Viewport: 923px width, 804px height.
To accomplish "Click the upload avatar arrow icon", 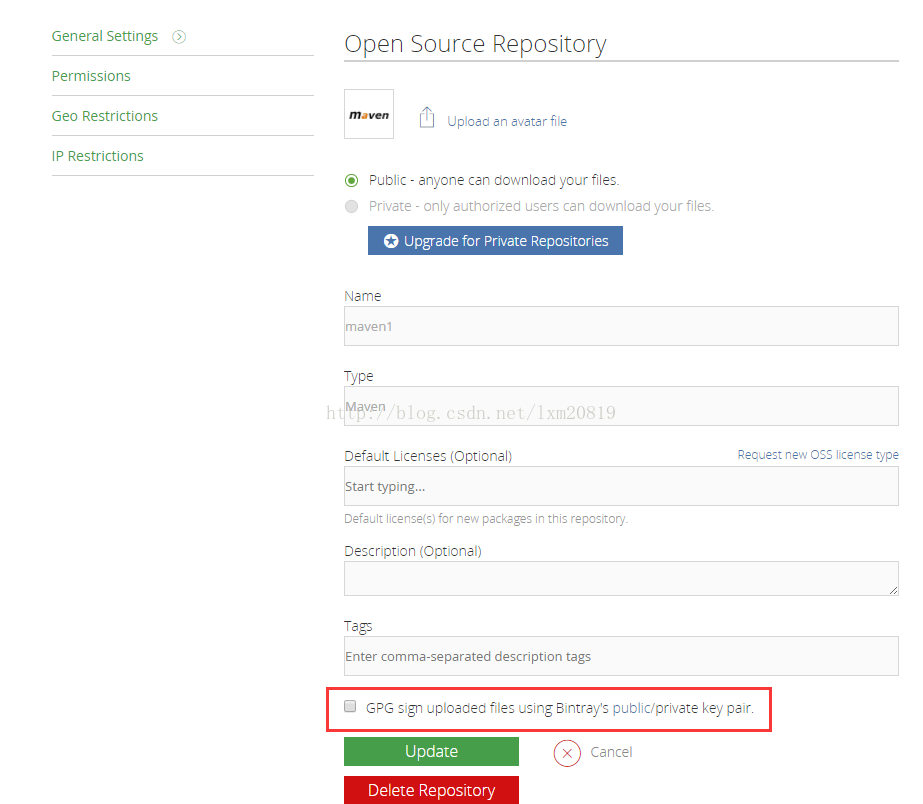I will coord(427,117).
